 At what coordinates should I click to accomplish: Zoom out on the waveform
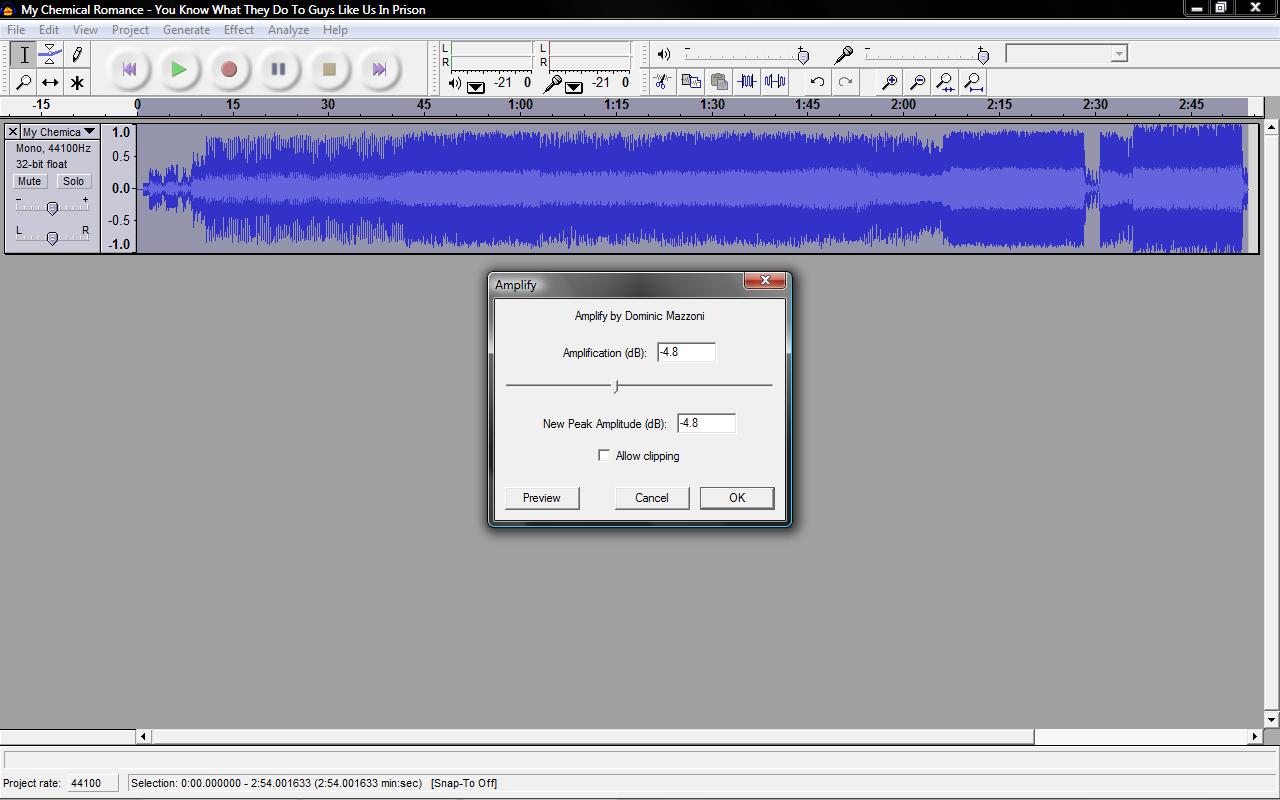point(916,82)
